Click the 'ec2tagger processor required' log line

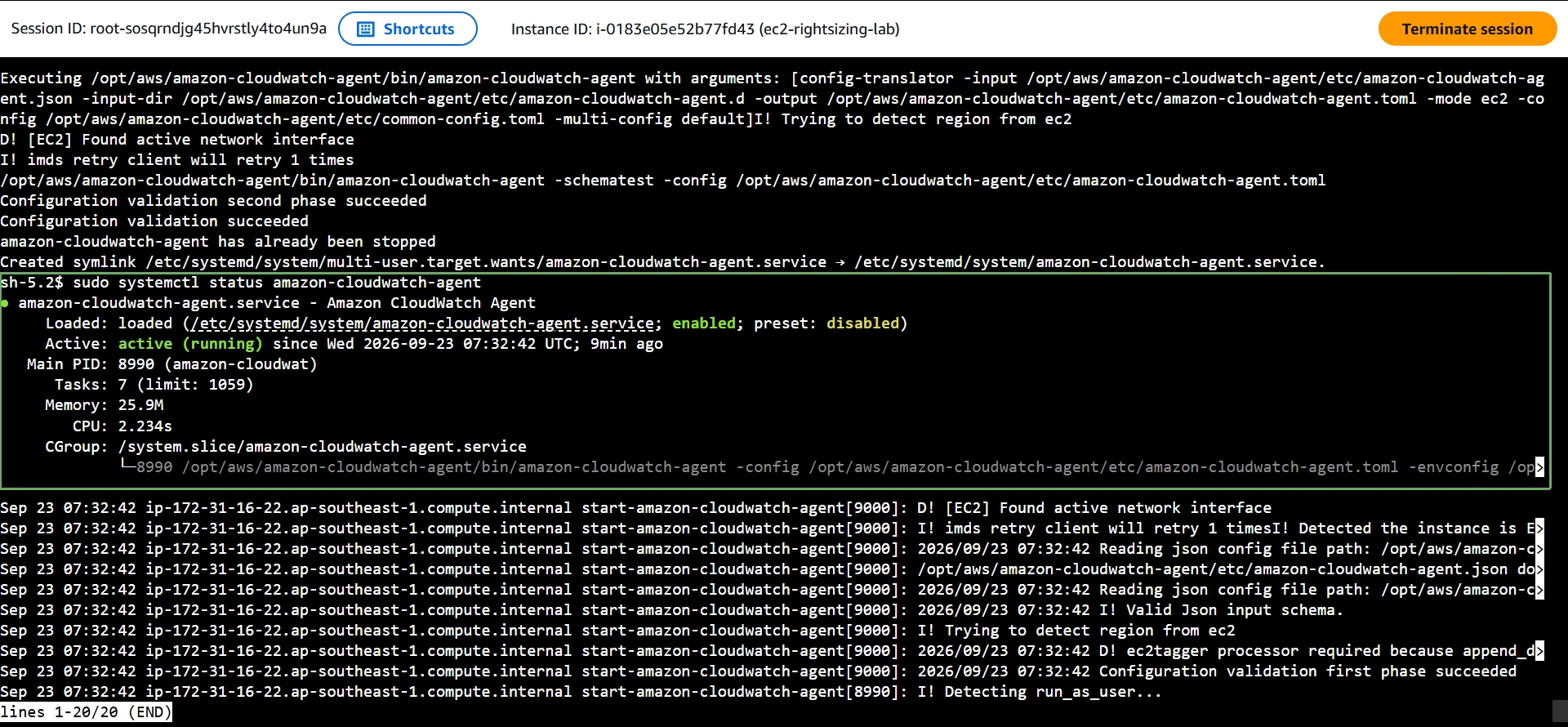(772, 651)
